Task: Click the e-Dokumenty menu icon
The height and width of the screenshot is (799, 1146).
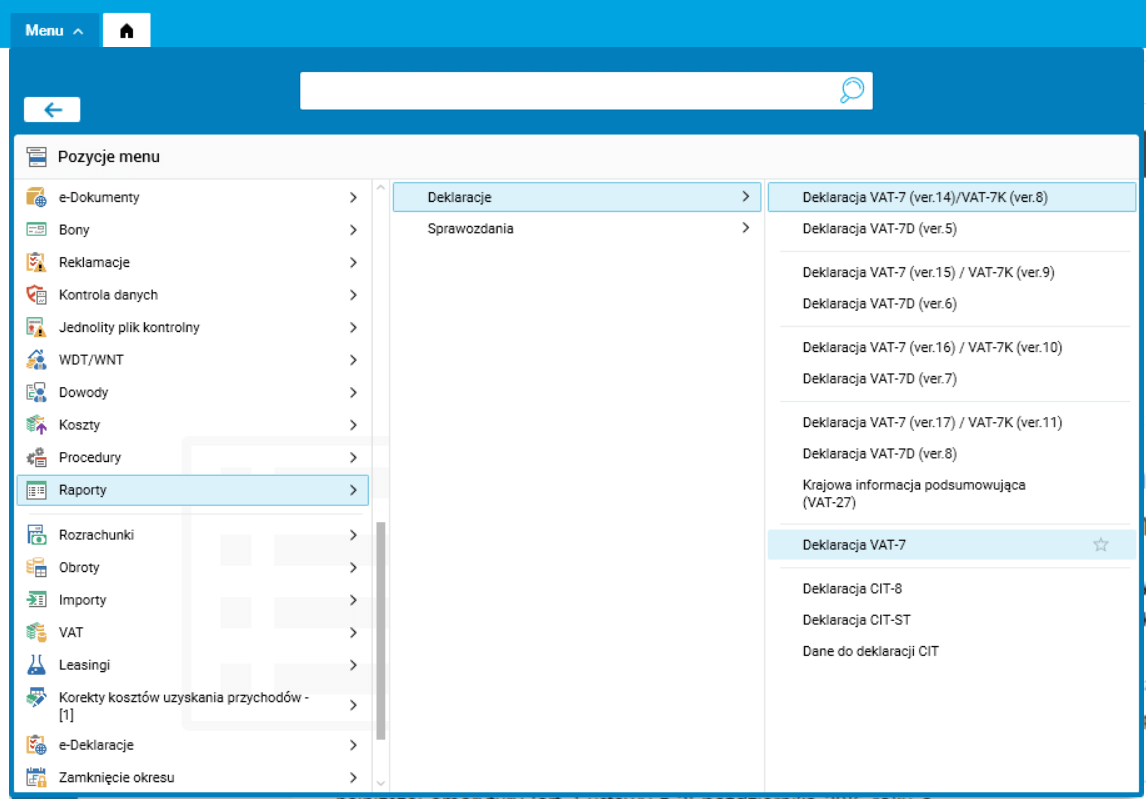Action: [x=36, y=197]
